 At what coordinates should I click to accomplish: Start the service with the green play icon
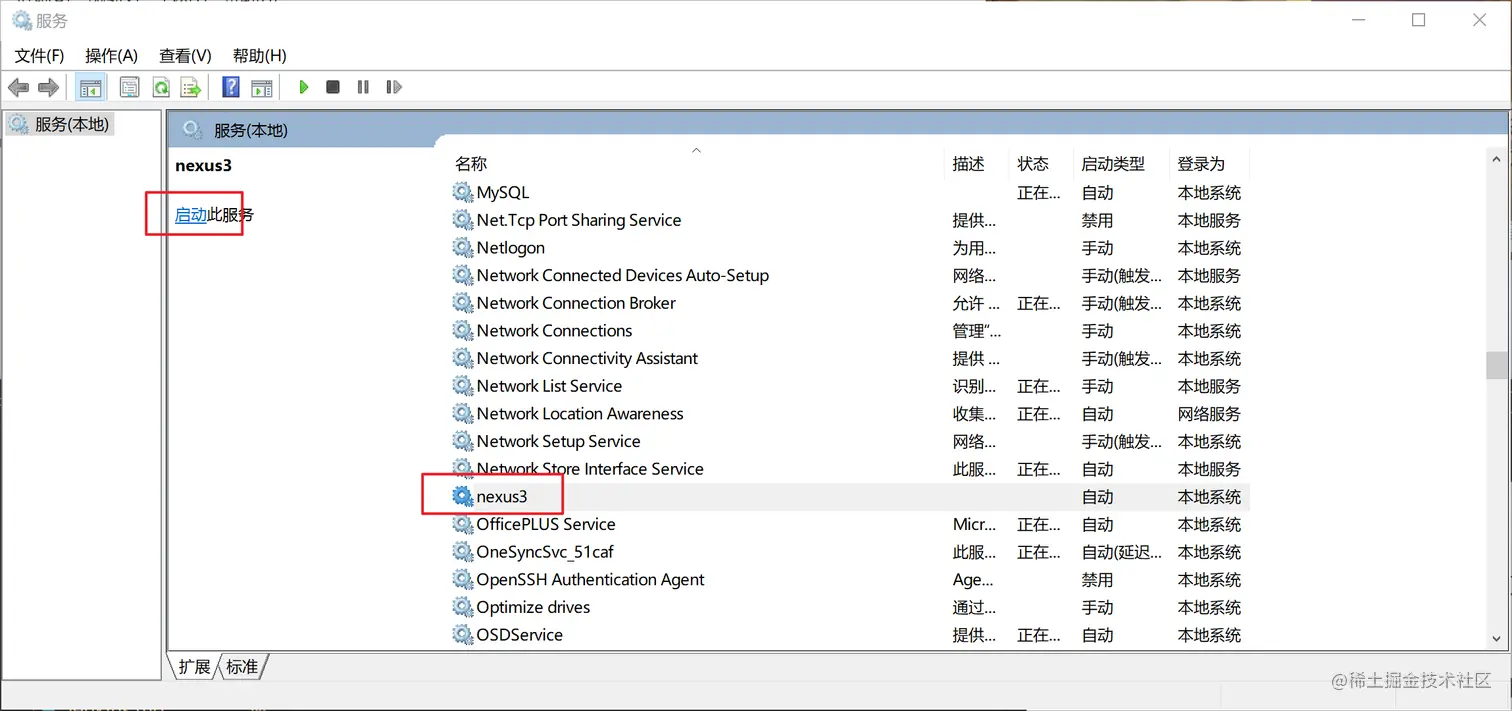tap(303, 87)
